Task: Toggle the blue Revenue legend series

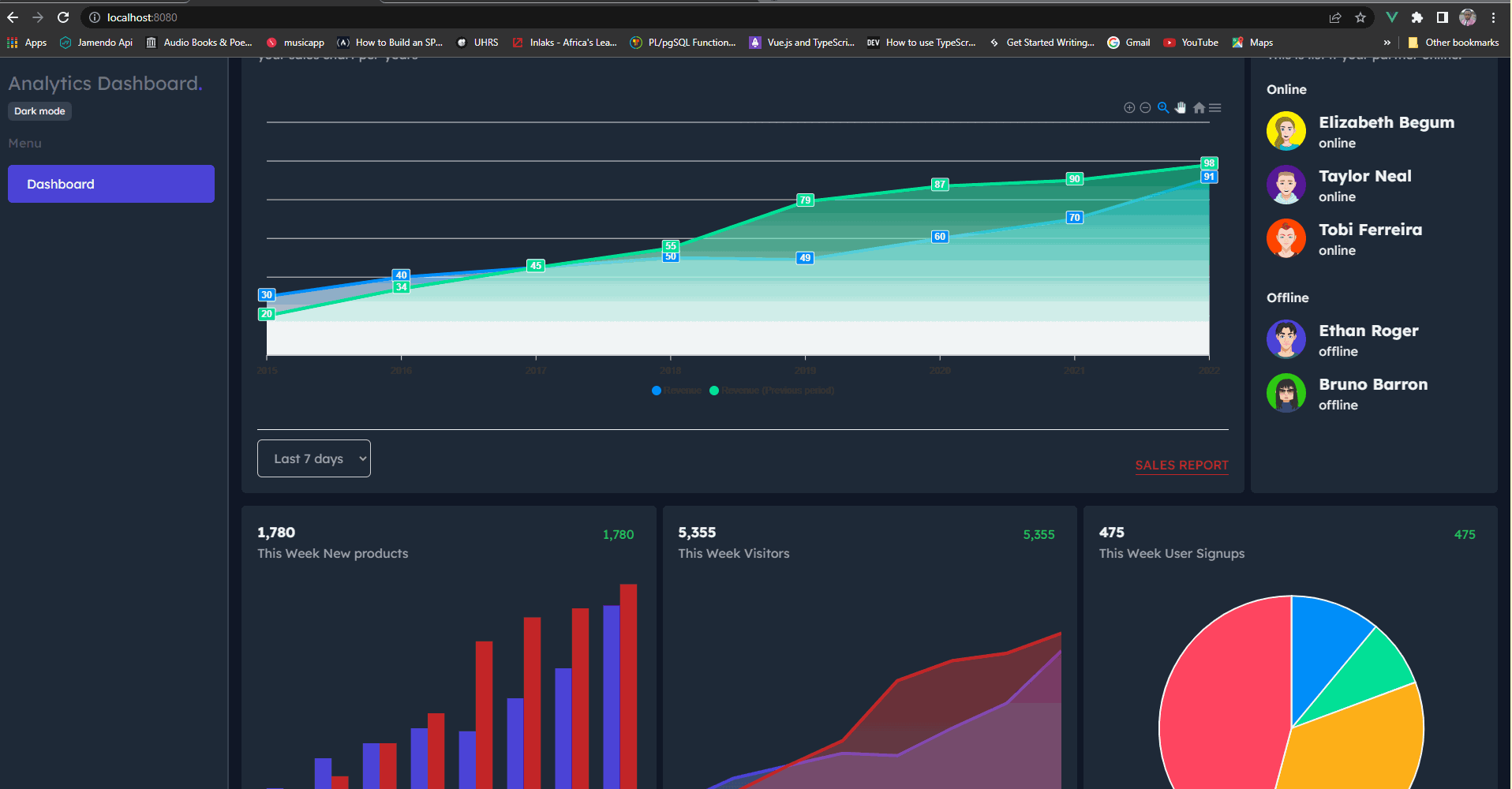Action: 676,391
